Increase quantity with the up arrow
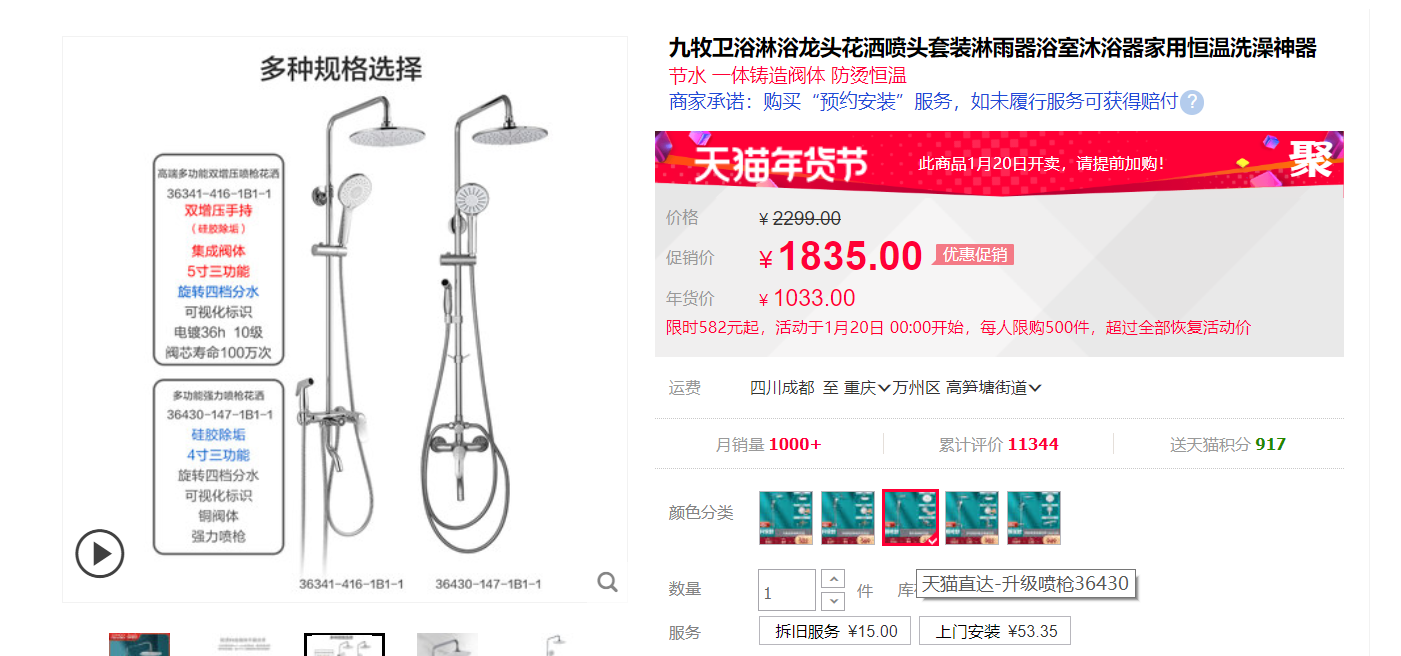The width and height of the screenshot is (1401, 656). [x=833, y=579]
